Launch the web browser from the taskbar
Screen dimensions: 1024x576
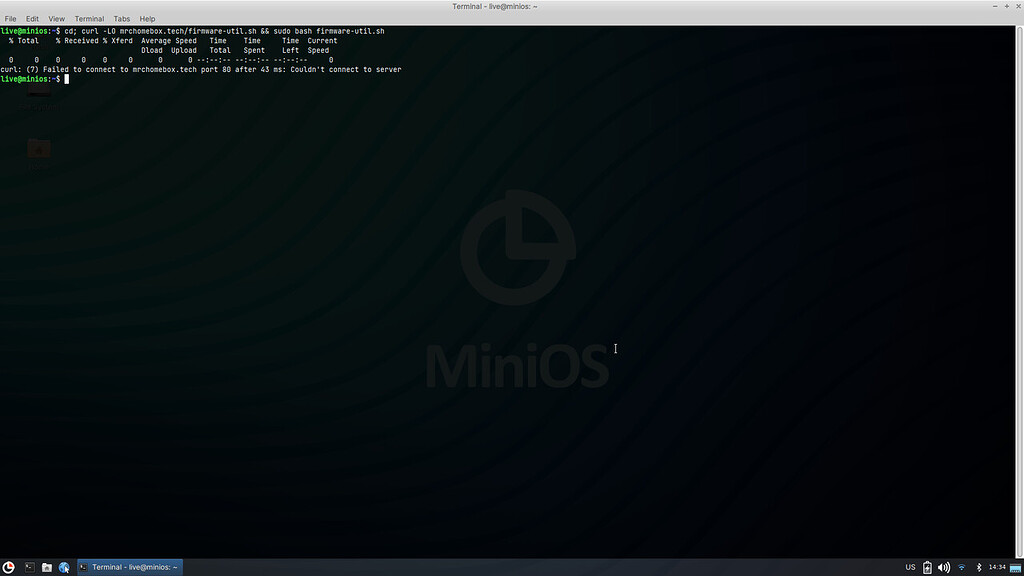point(64,567)
